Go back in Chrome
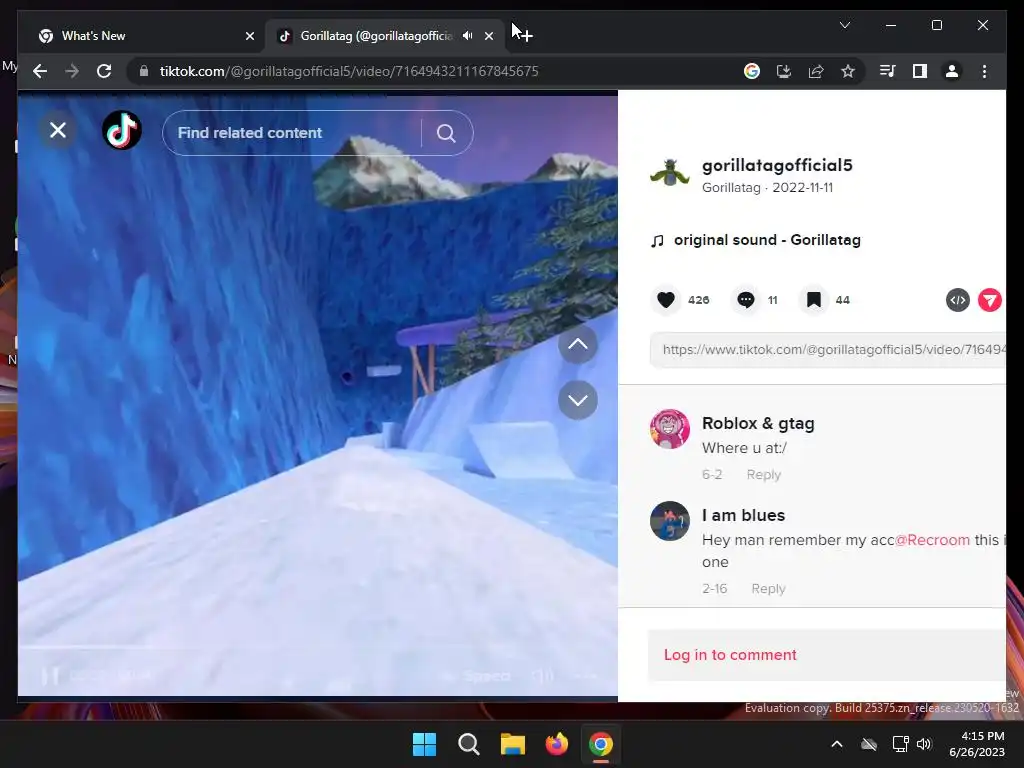Viewport: 1024px width, 768px height. [x=40, y=71]
